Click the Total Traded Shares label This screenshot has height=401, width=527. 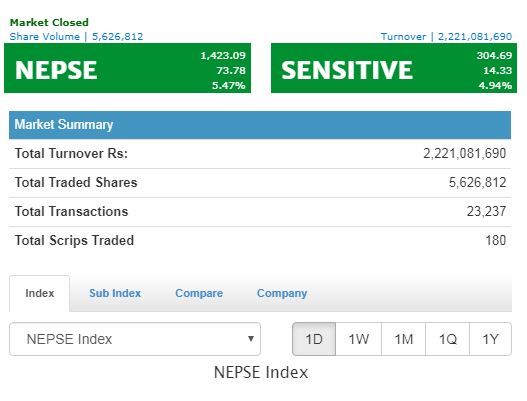(76, 182)
